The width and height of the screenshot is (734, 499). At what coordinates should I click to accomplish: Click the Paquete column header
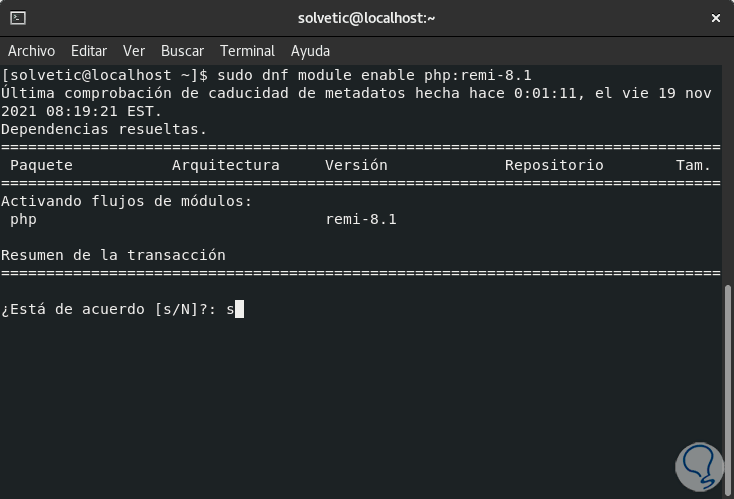click(x=41, y=165)
